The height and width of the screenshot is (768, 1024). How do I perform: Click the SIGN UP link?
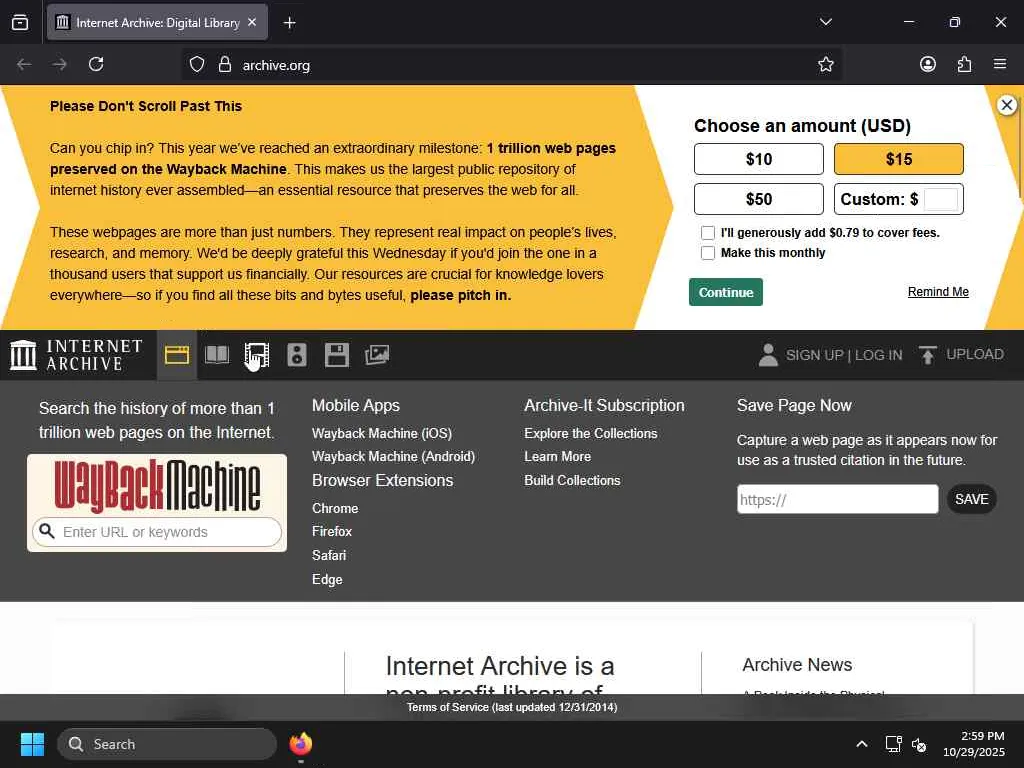(x=814, y=355)
